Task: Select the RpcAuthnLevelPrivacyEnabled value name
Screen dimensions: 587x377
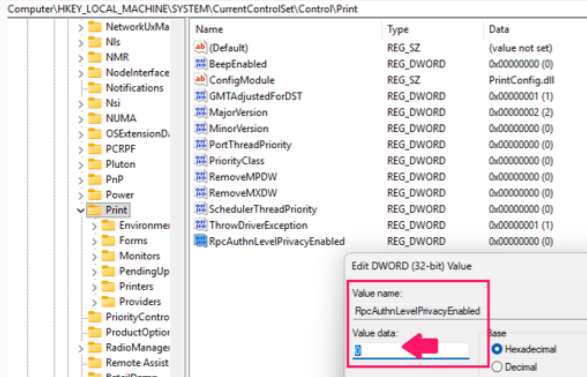Action: 277,241
